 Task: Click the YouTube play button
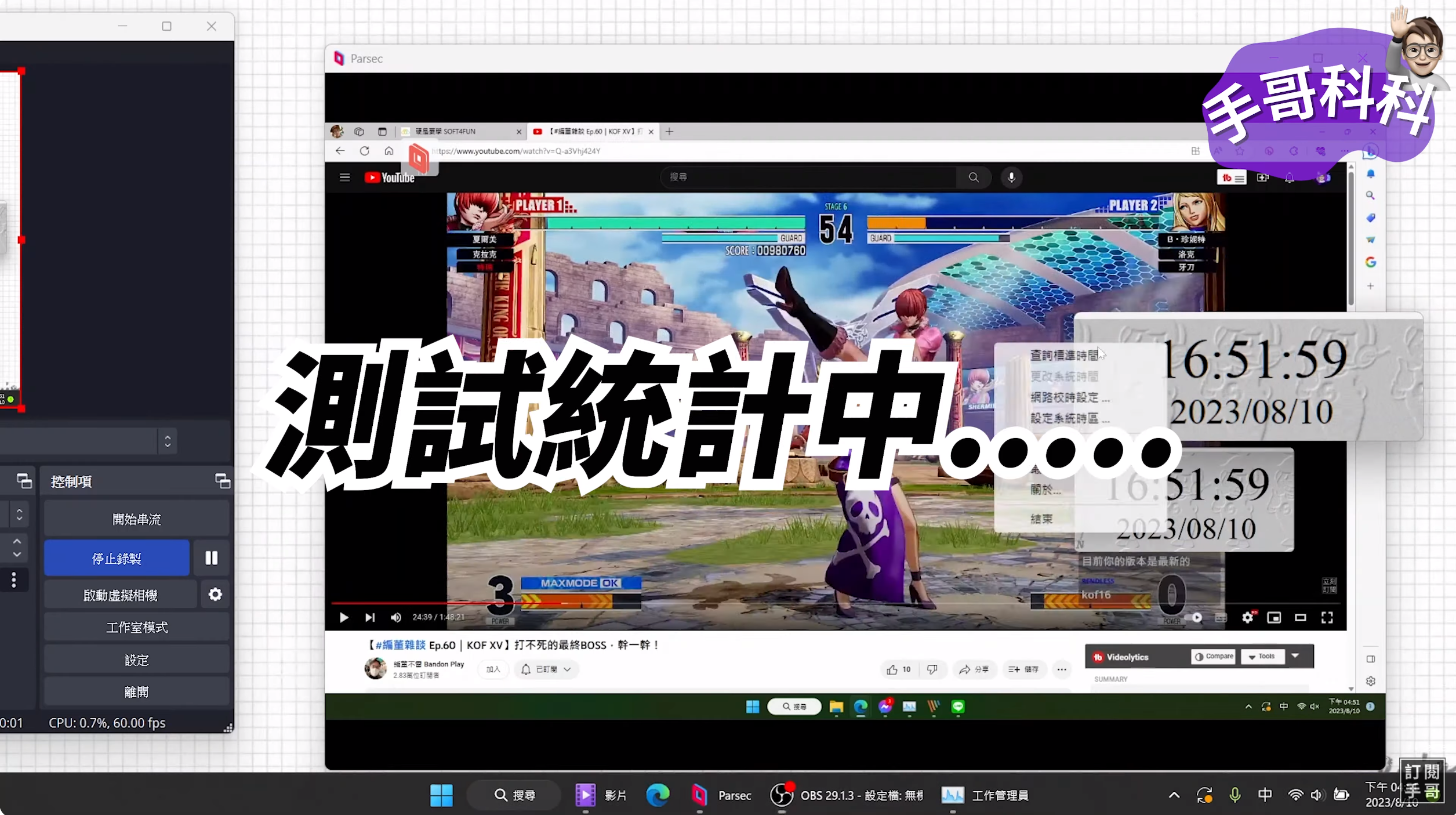click(343, 617)
